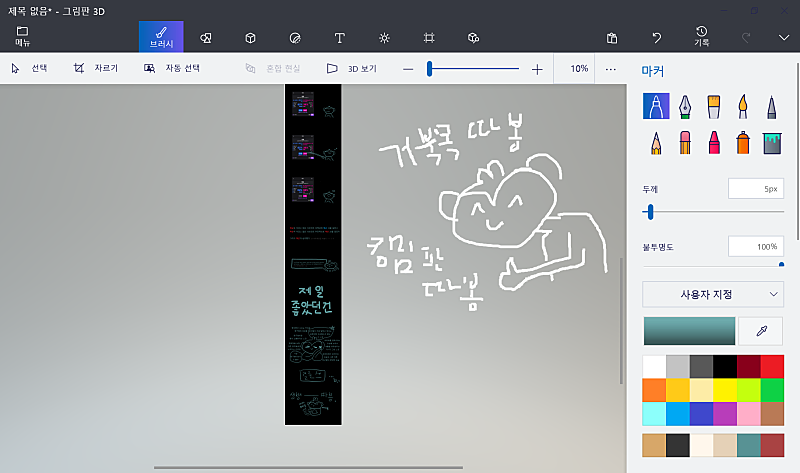Image resolution: width=800 pixels, height=473 pixels.
Task: Expand the 사용자 지정 material dropdown
Action: point(713,294)
